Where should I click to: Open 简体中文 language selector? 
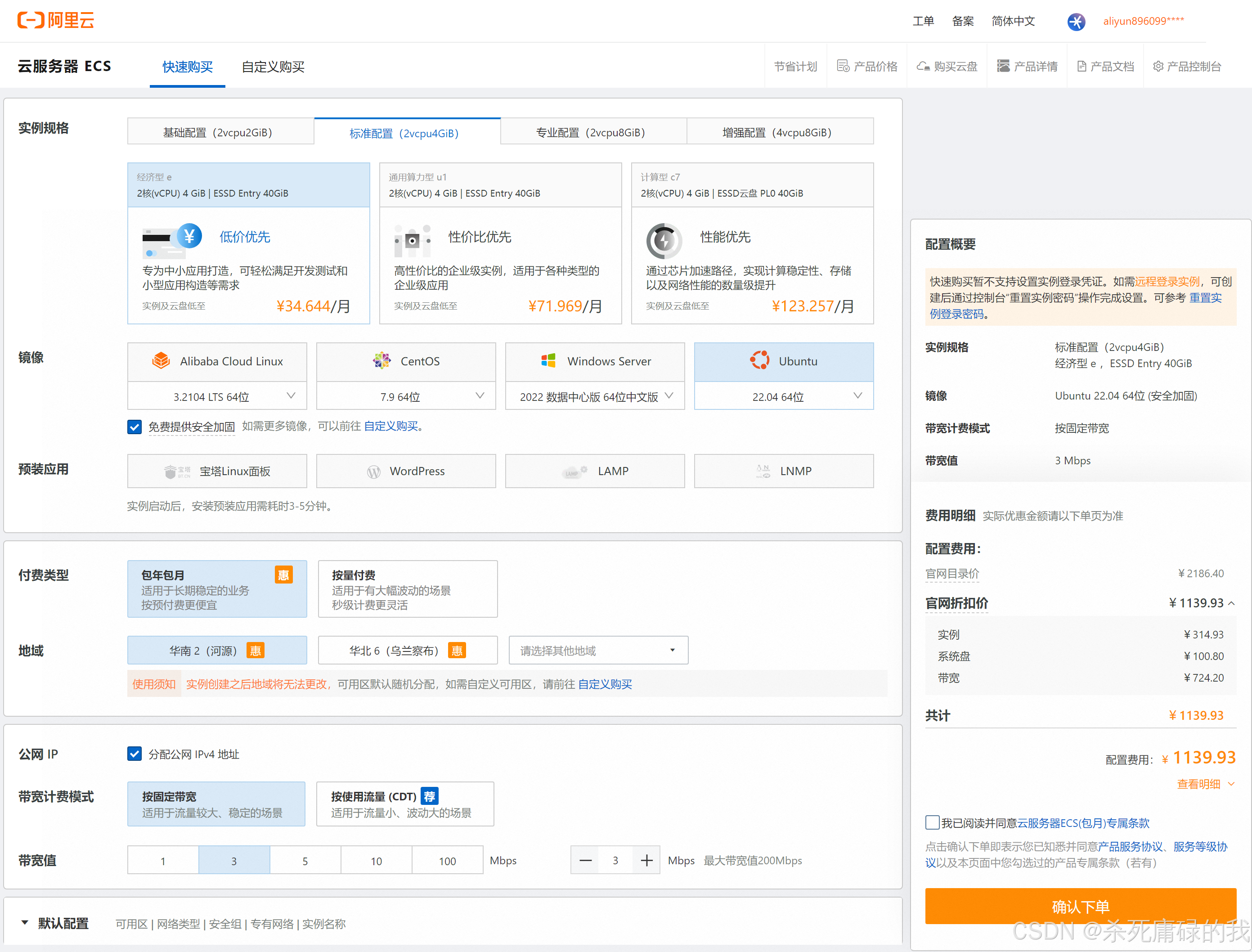tap(1013, 22)
